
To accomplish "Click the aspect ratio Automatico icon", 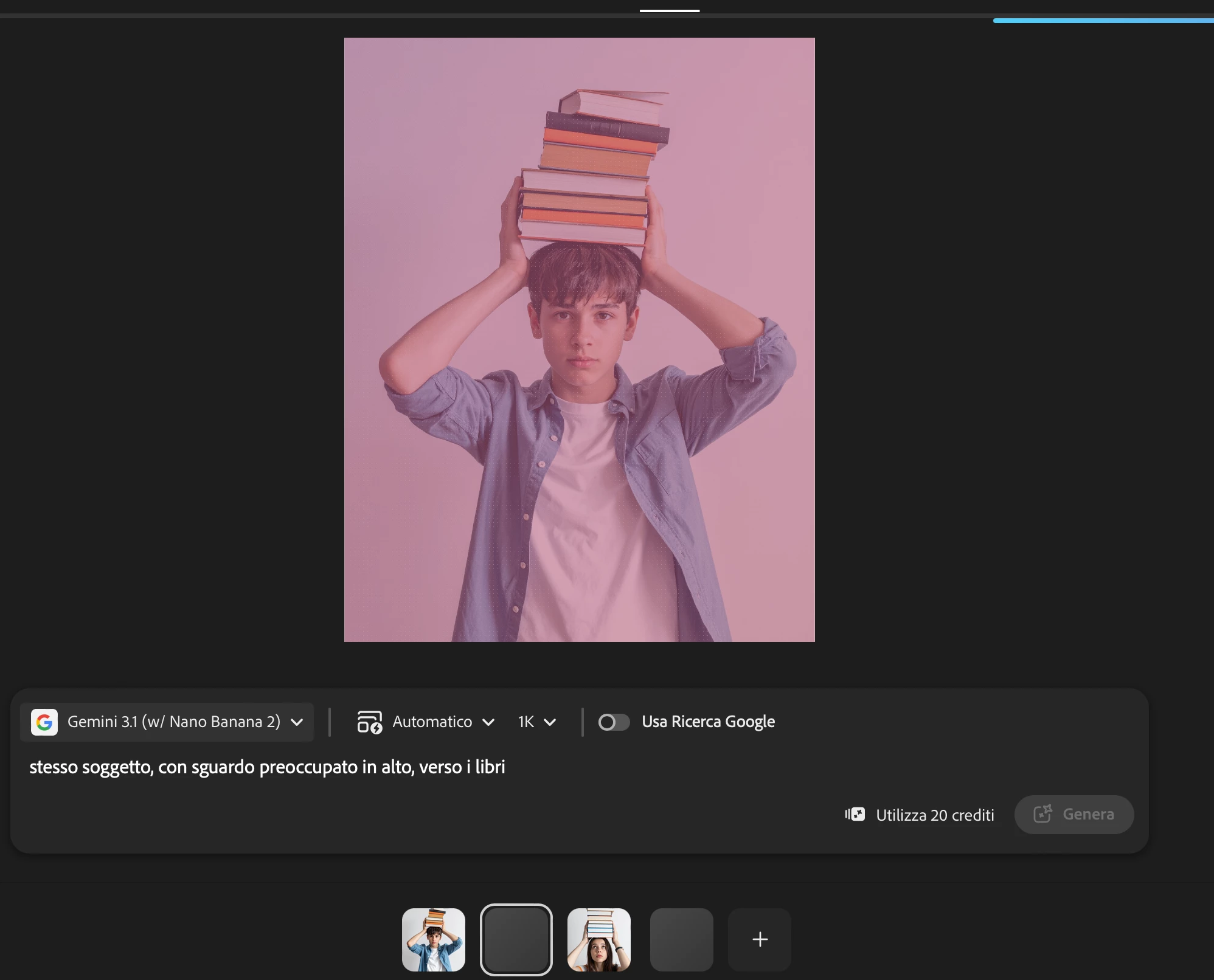I will coord(369,722).
